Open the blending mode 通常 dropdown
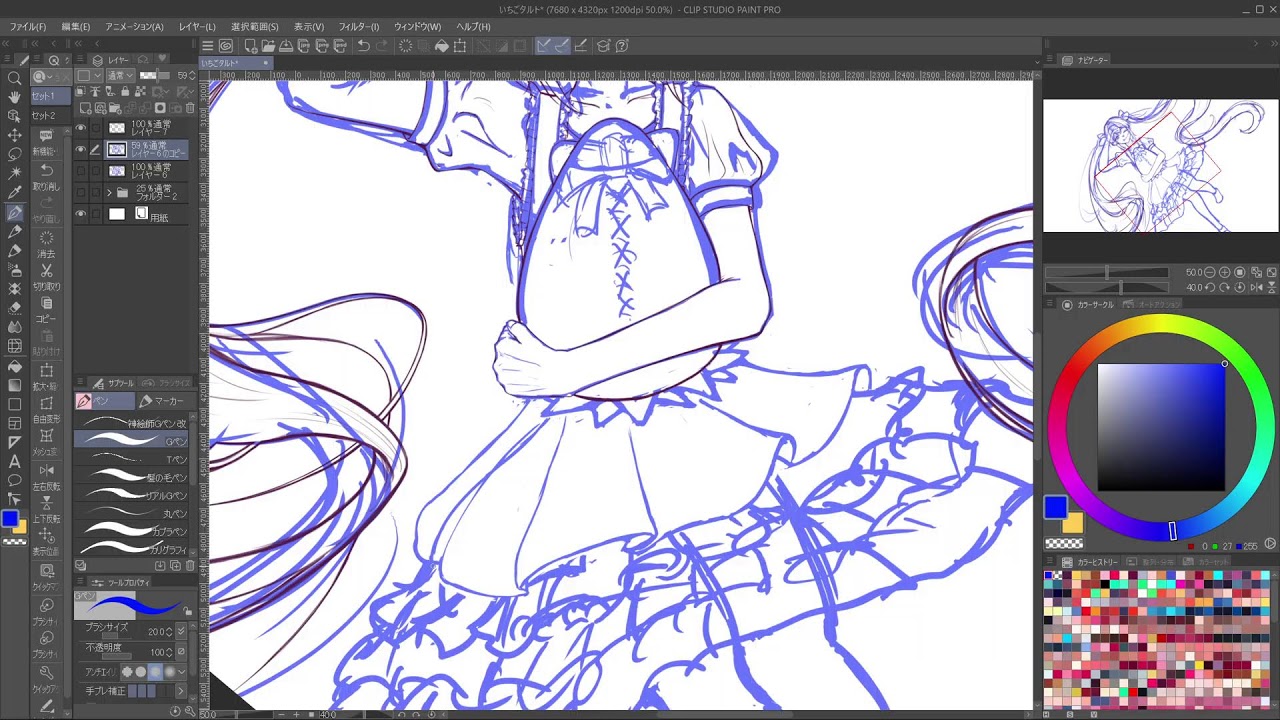1280x720 pixels. click(x=119, y=76)
